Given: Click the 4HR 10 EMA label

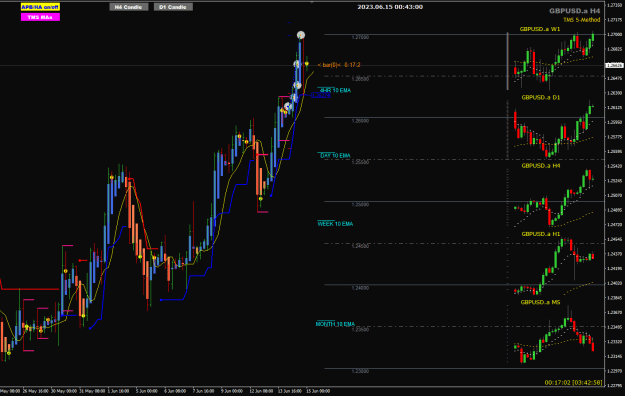Looking at the screenshot, I should pyautogui.click(x=335, y=91).
